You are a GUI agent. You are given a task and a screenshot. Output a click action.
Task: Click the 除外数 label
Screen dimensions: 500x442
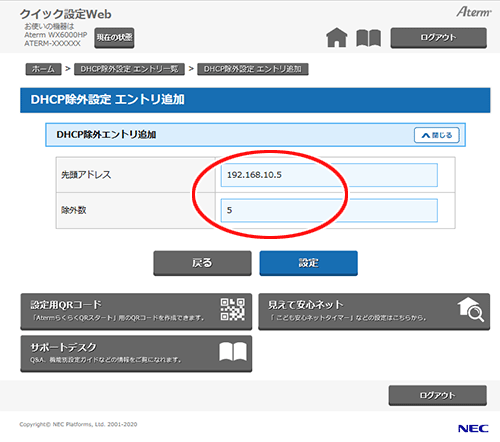pos(74,210)
